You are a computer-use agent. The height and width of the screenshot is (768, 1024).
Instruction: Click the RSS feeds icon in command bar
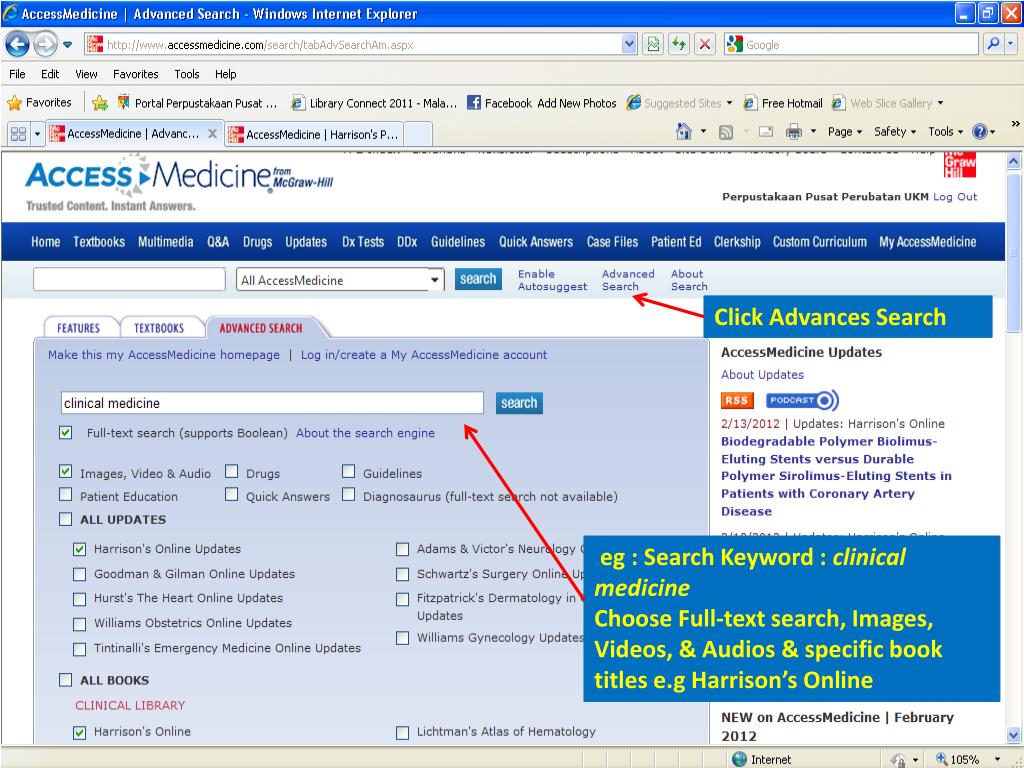click(x=726, y=132)
